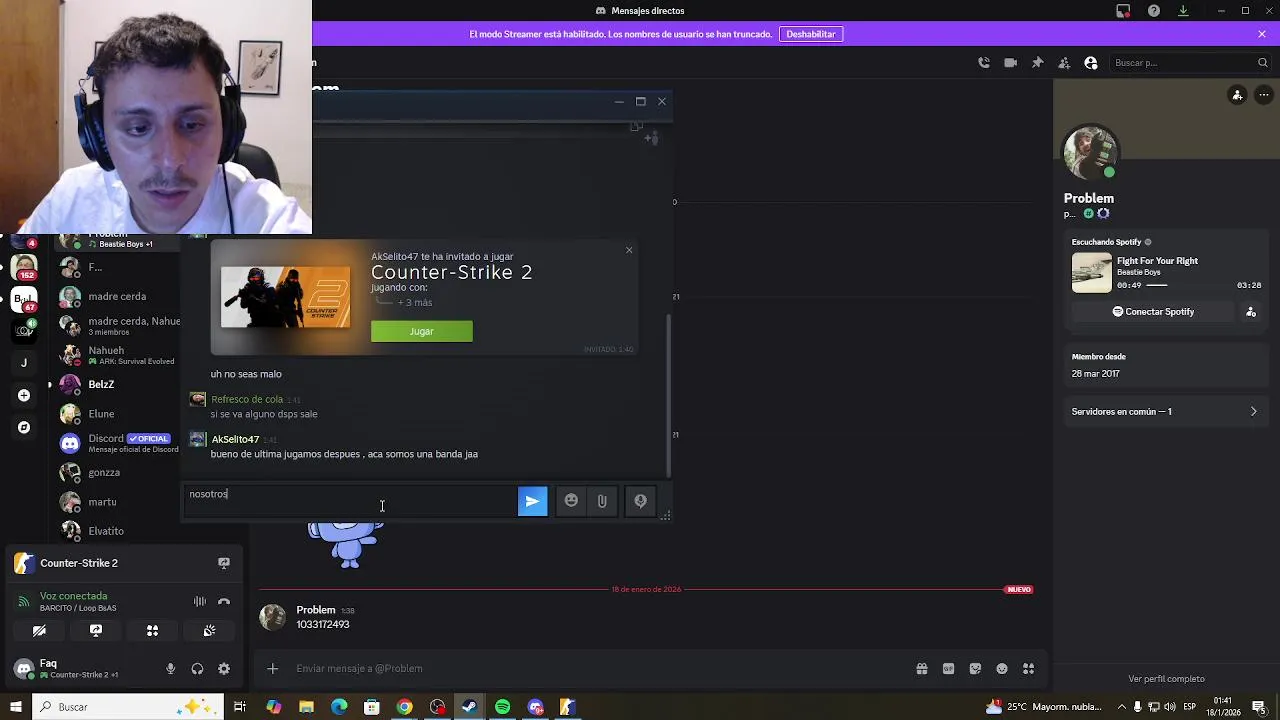Click the Spotify track progress bar
1280x720 pixels.
coord(1188,285)
